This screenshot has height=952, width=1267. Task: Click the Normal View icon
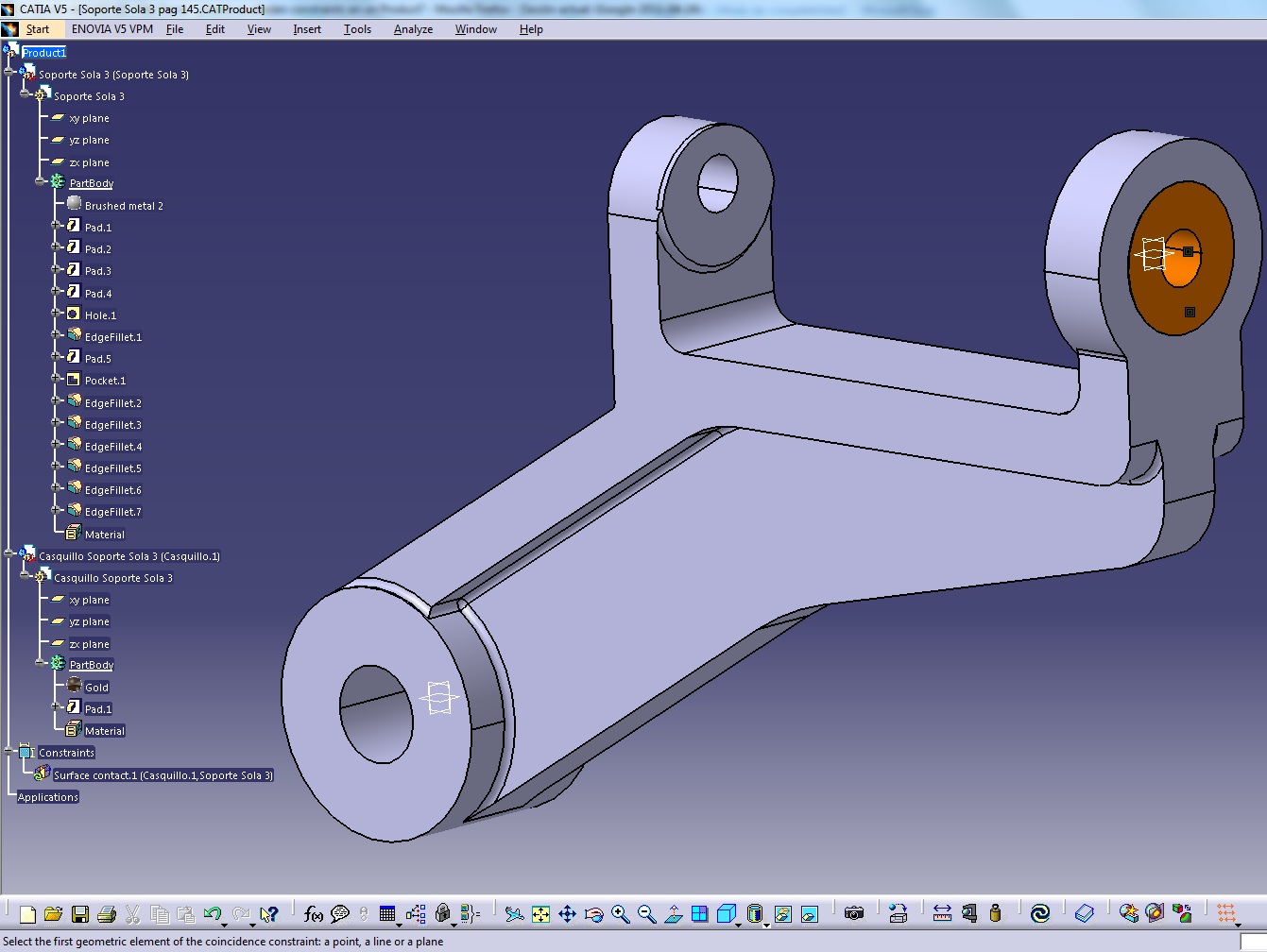(x=673, y=913)
